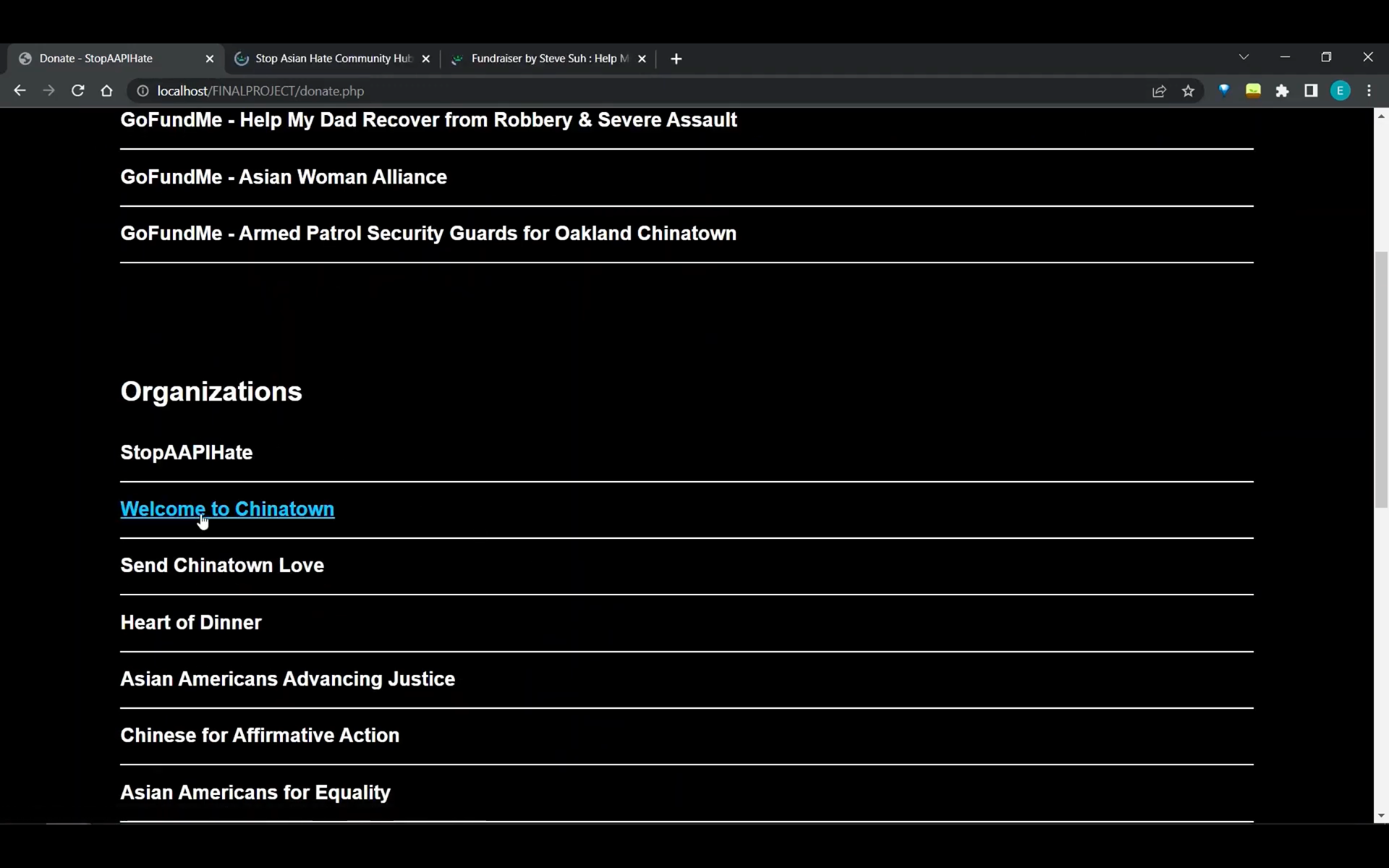Open the Heart of Dinner link
The image size is (1389, 868).
(191, 622)
